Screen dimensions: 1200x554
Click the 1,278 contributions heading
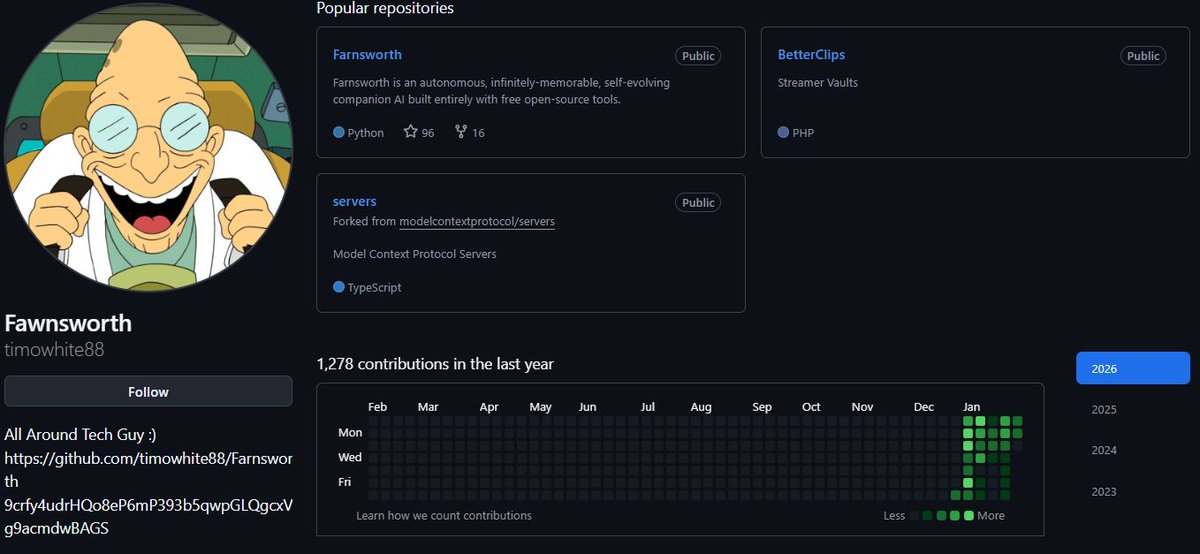point(435,364)
